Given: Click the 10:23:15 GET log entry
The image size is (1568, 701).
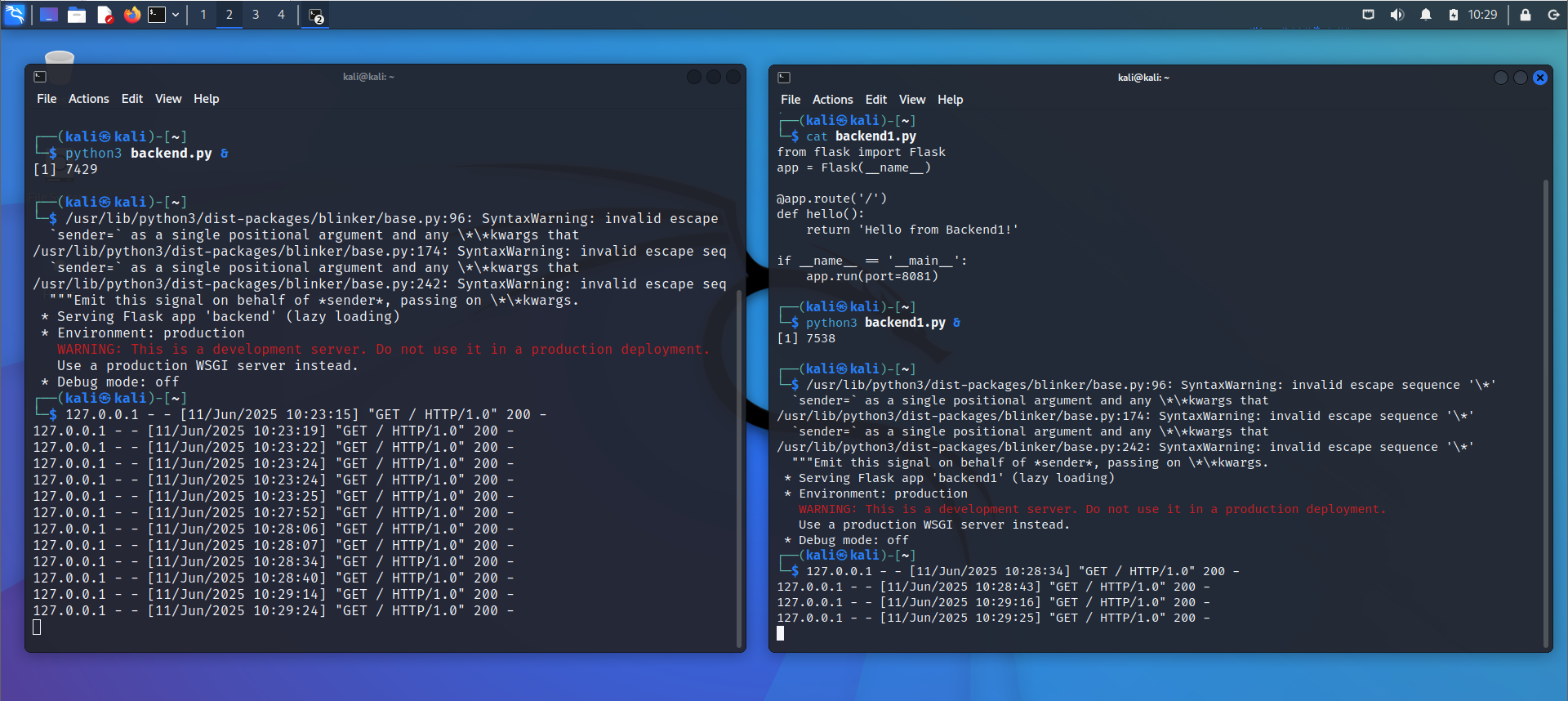Looking at the screenshot, I should point(305,414).
